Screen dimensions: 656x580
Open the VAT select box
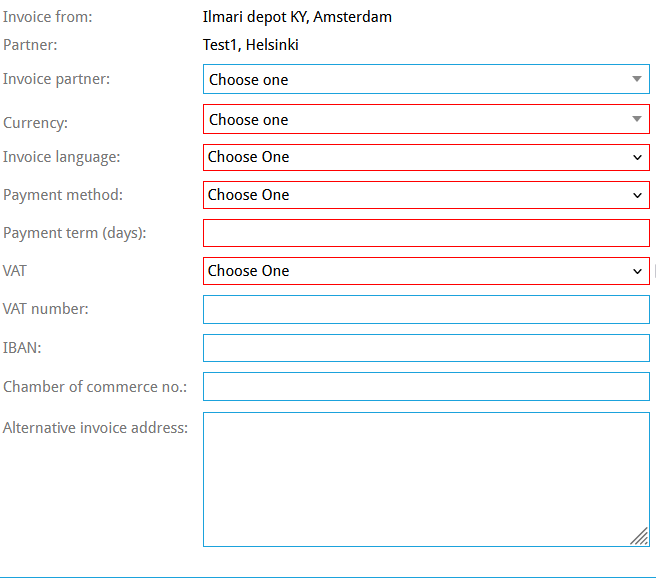pyautogui.click(x=426, y=271)
